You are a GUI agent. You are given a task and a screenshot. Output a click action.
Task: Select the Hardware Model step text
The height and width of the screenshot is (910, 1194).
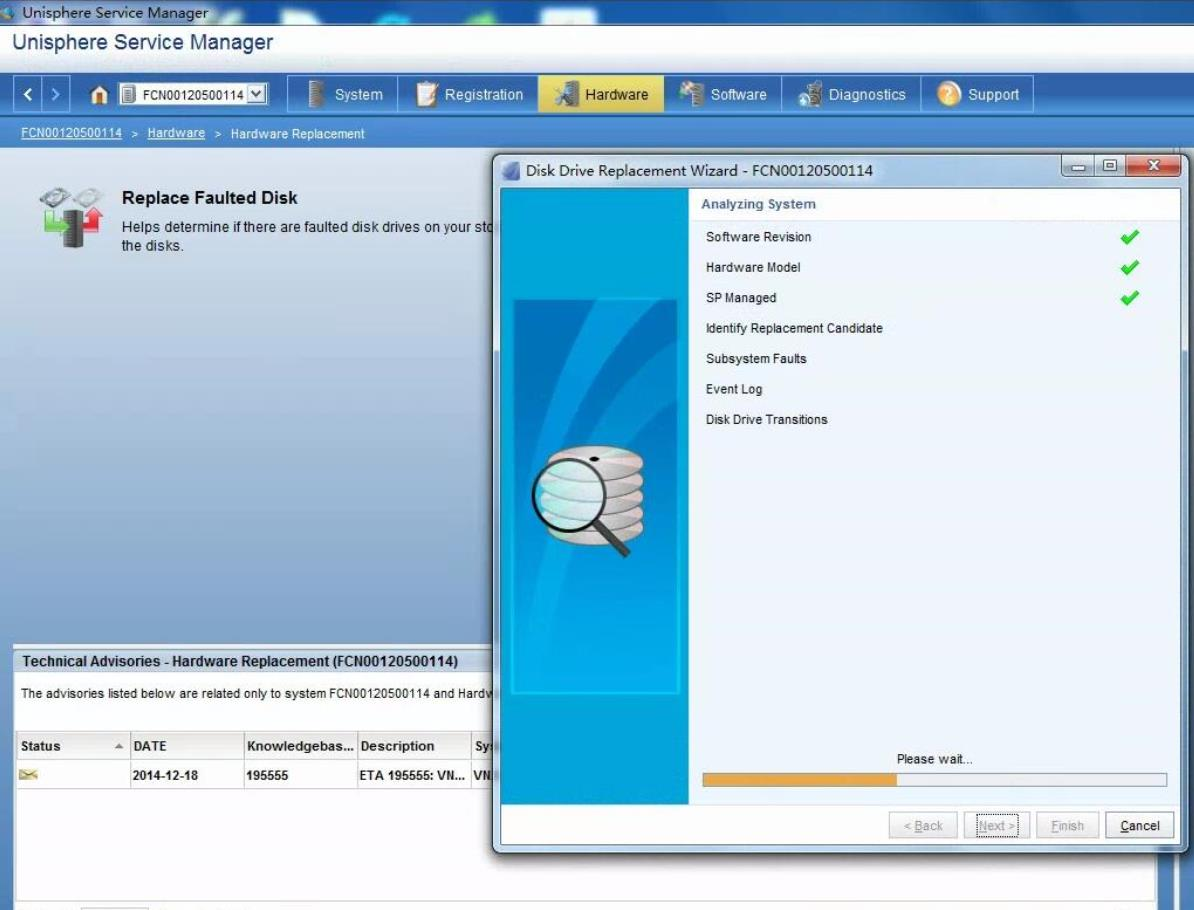pos(753,267)
